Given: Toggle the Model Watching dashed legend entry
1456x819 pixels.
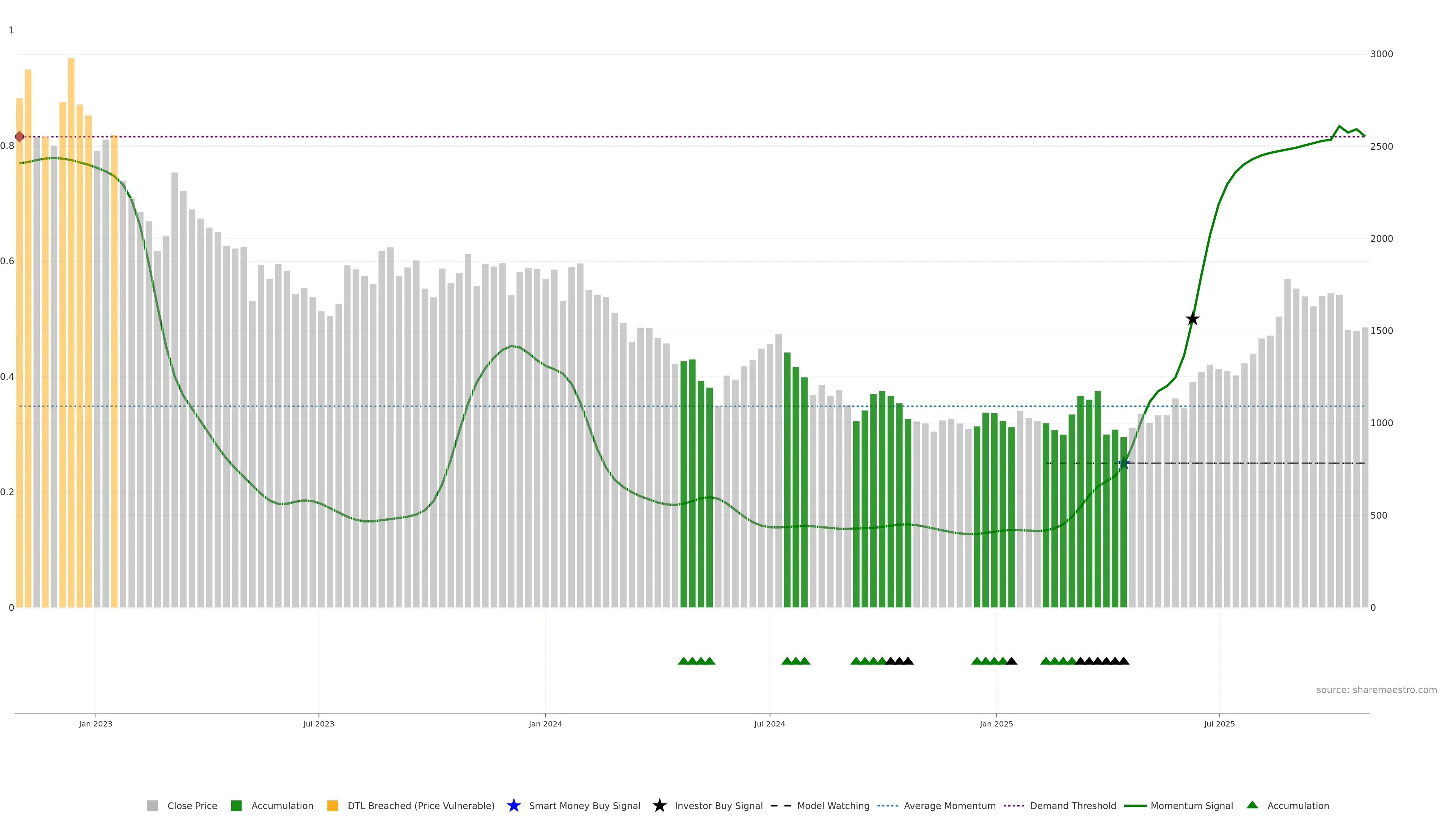Looking at the screenshot, I should point(781,805).
